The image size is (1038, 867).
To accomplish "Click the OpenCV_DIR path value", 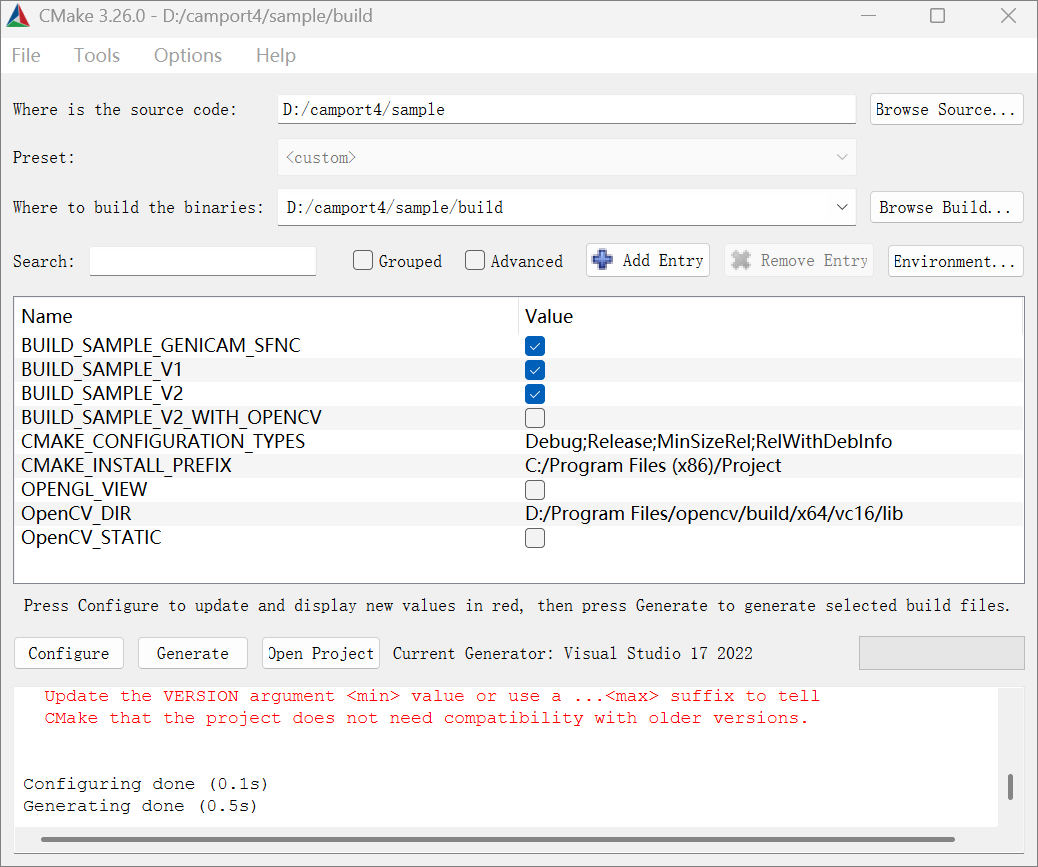I will (714, 514).
